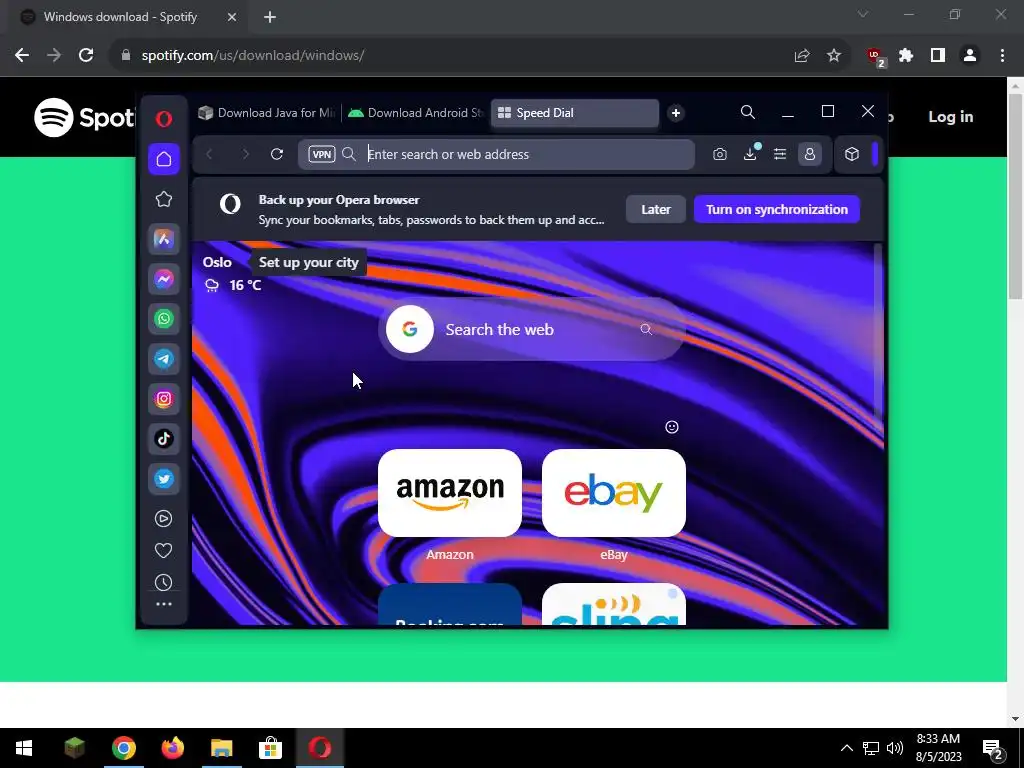
Task: Open Microsoft Store from taskbar
Action: point(270,748)
